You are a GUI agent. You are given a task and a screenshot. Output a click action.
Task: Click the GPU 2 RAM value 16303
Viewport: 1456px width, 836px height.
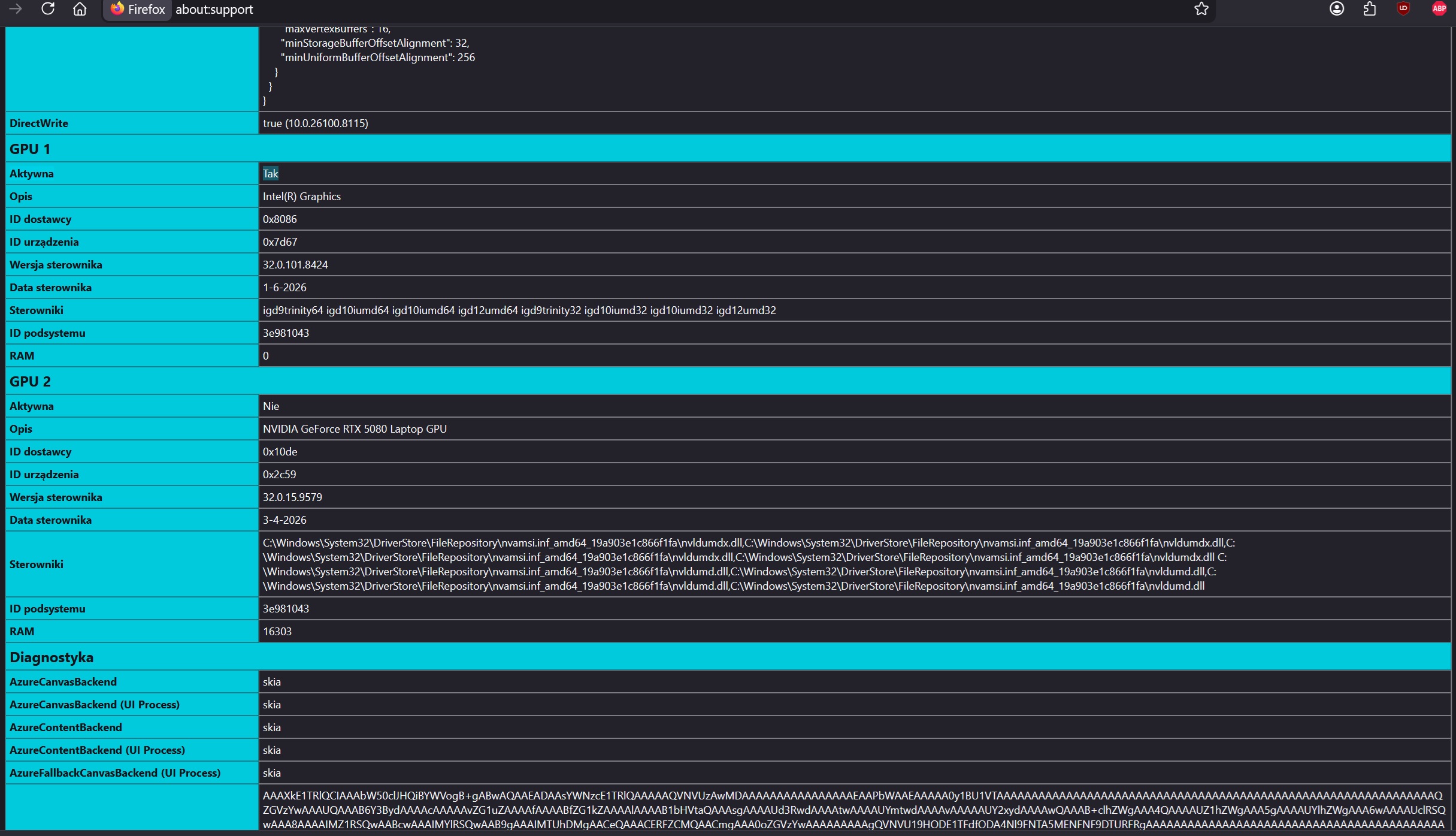pyautogui.click(x=277, y=632)
